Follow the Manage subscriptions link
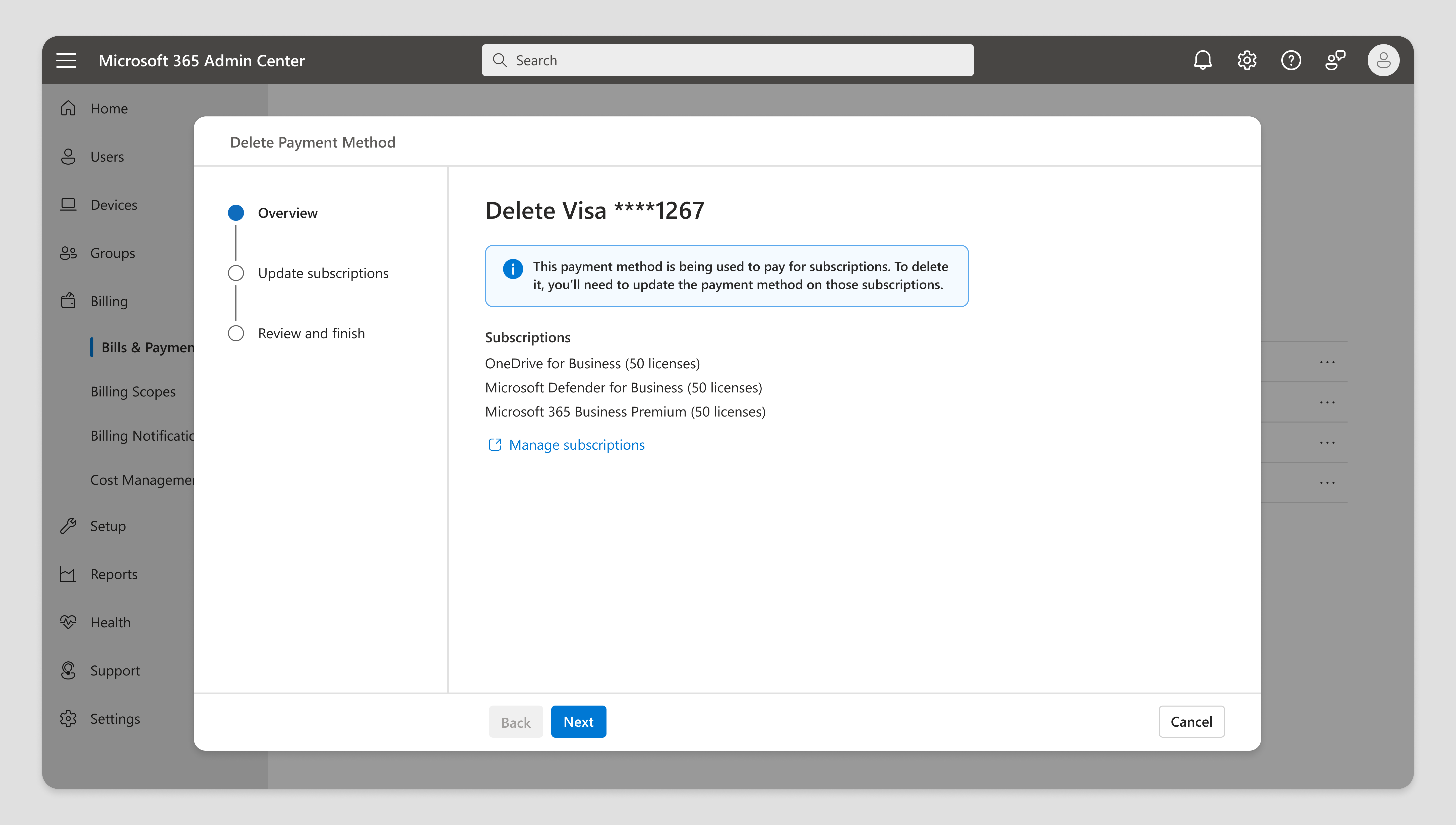This screenshot has width=1456, height=825. click(x=577, y=445)
